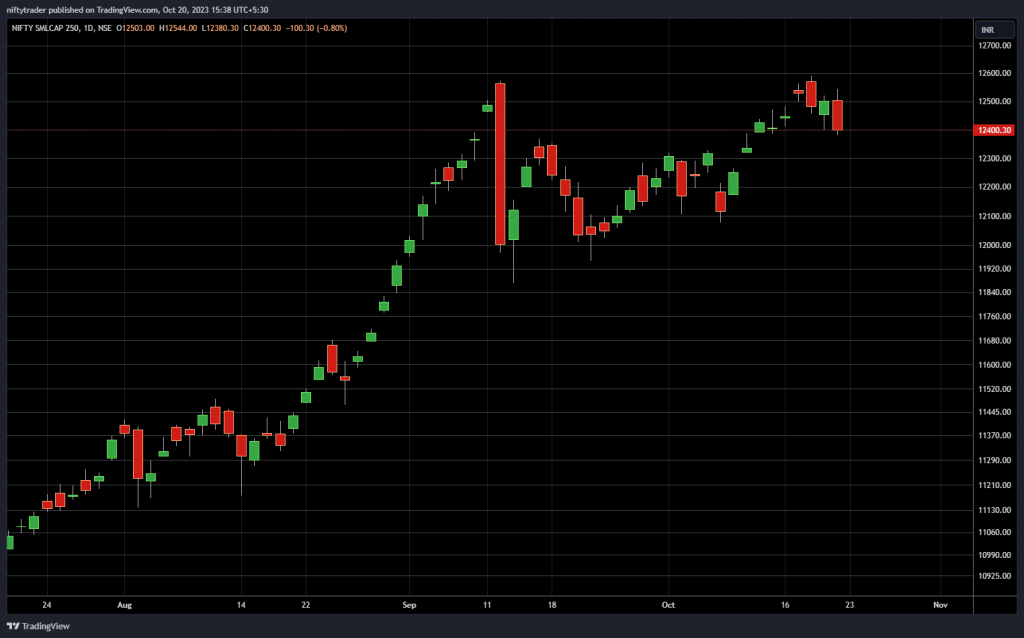This screenshot has width=1024, height=638.
Task: Click the 12300.00 price axis label
Action: pos(995,159)
